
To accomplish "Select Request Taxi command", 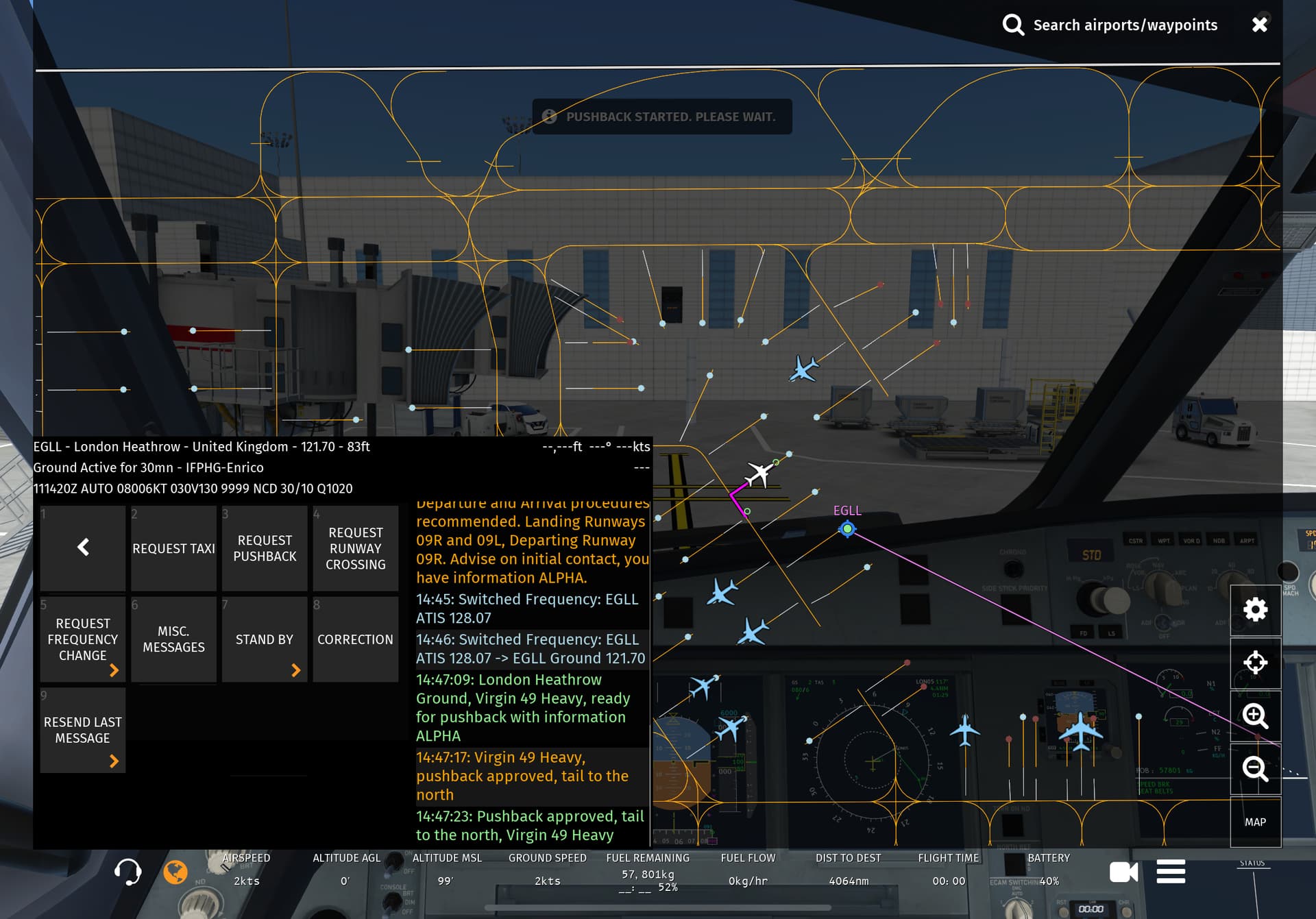I will (x=173, y=548).
